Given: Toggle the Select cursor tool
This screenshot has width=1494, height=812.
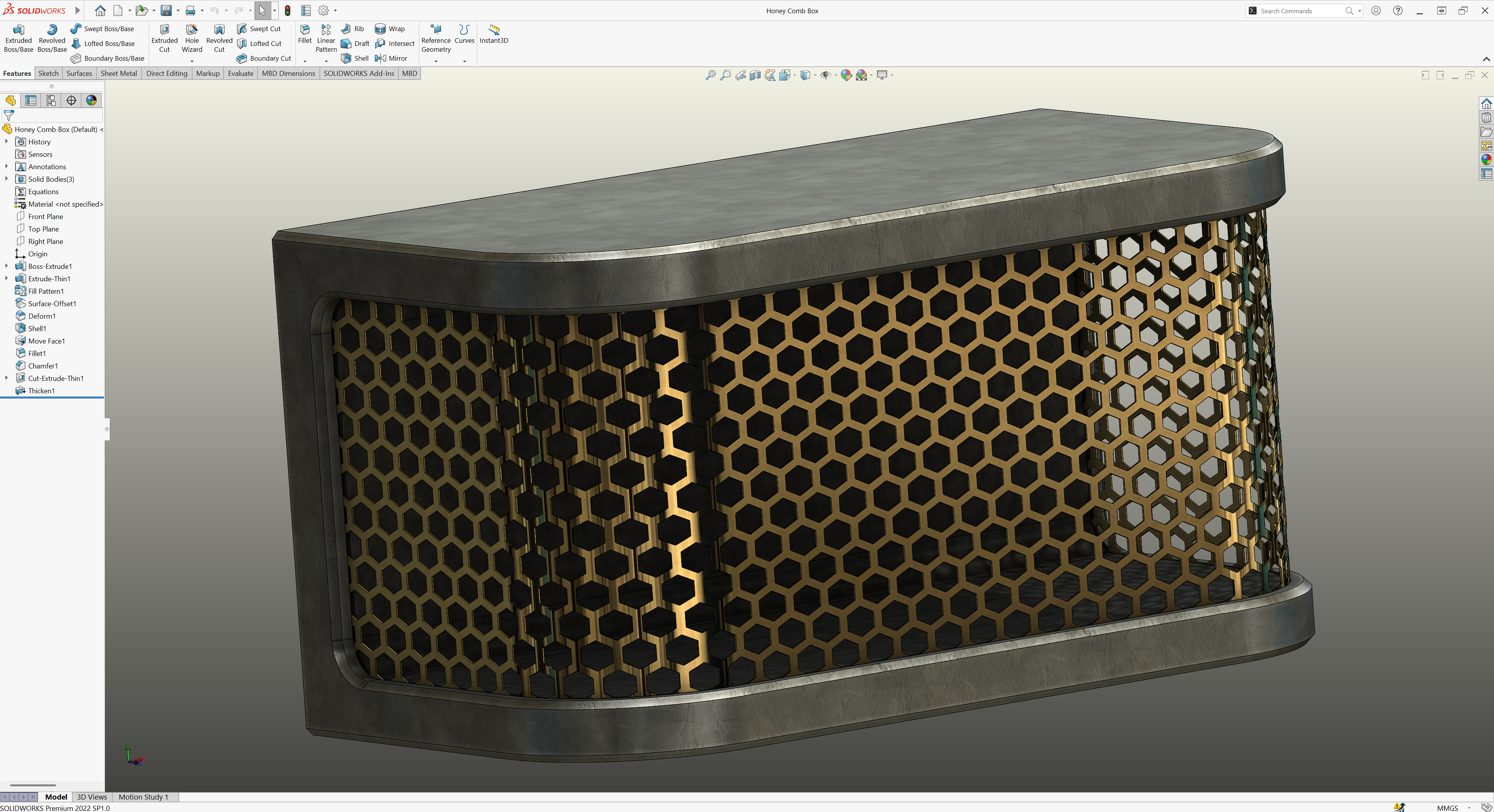Looking at the screenshot, I should pyautogui.click(x=262, y=11).
